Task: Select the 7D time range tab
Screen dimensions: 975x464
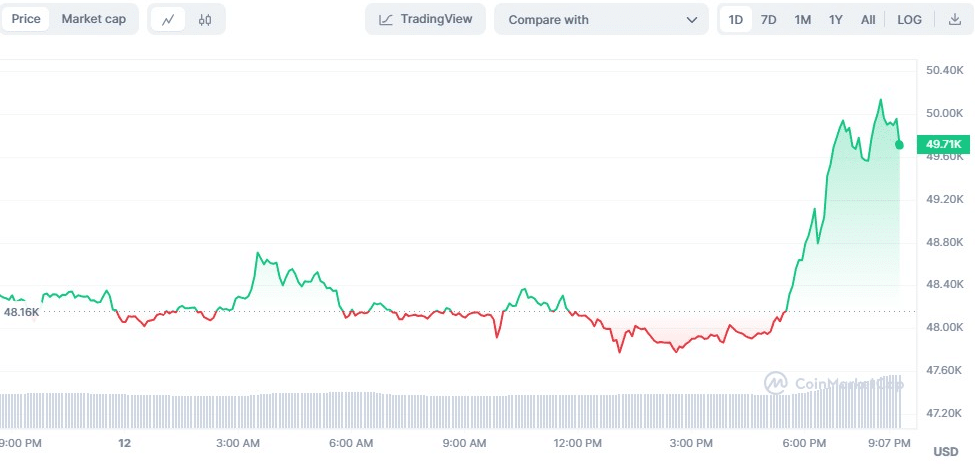Action: [x=768, y=19]
